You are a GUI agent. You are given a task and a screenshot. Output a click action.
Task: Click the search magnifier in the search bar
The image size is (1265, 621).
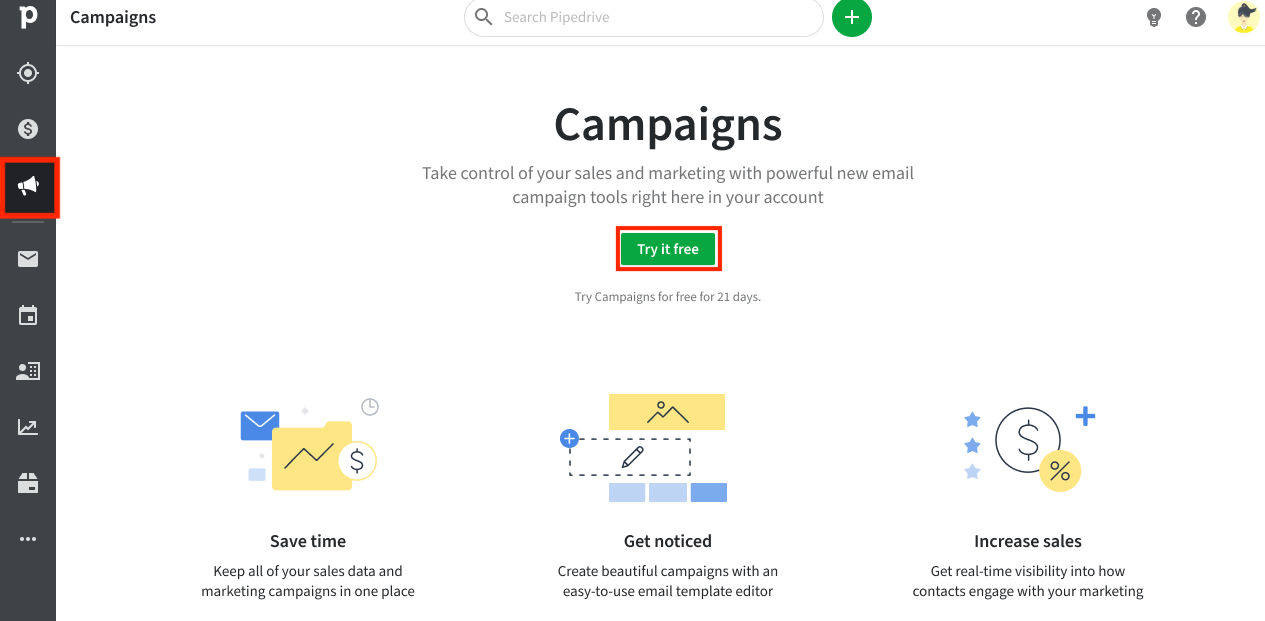point(483,17)
